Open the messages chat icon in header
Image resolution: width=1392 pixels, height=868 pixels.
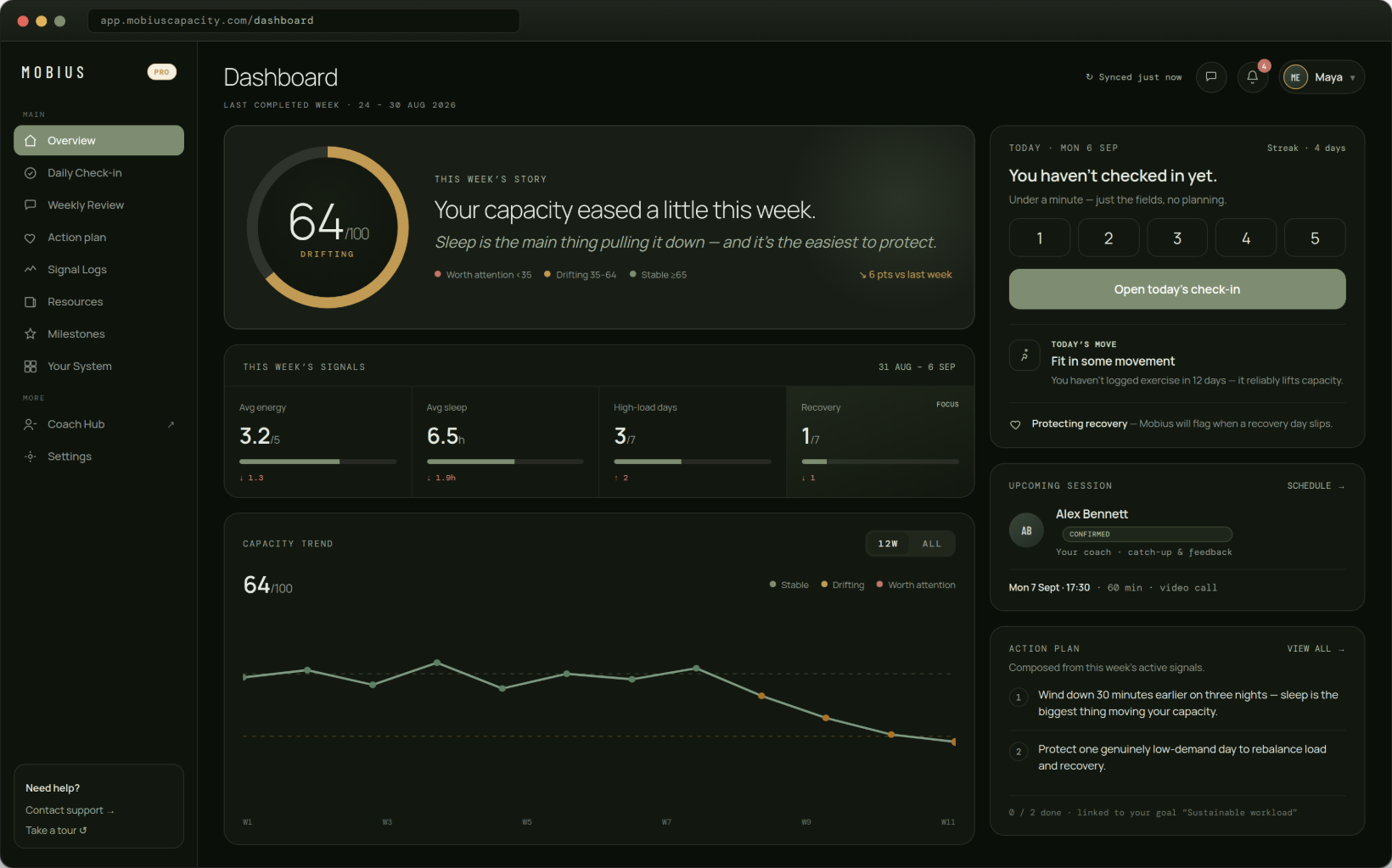click(1211, 77)
